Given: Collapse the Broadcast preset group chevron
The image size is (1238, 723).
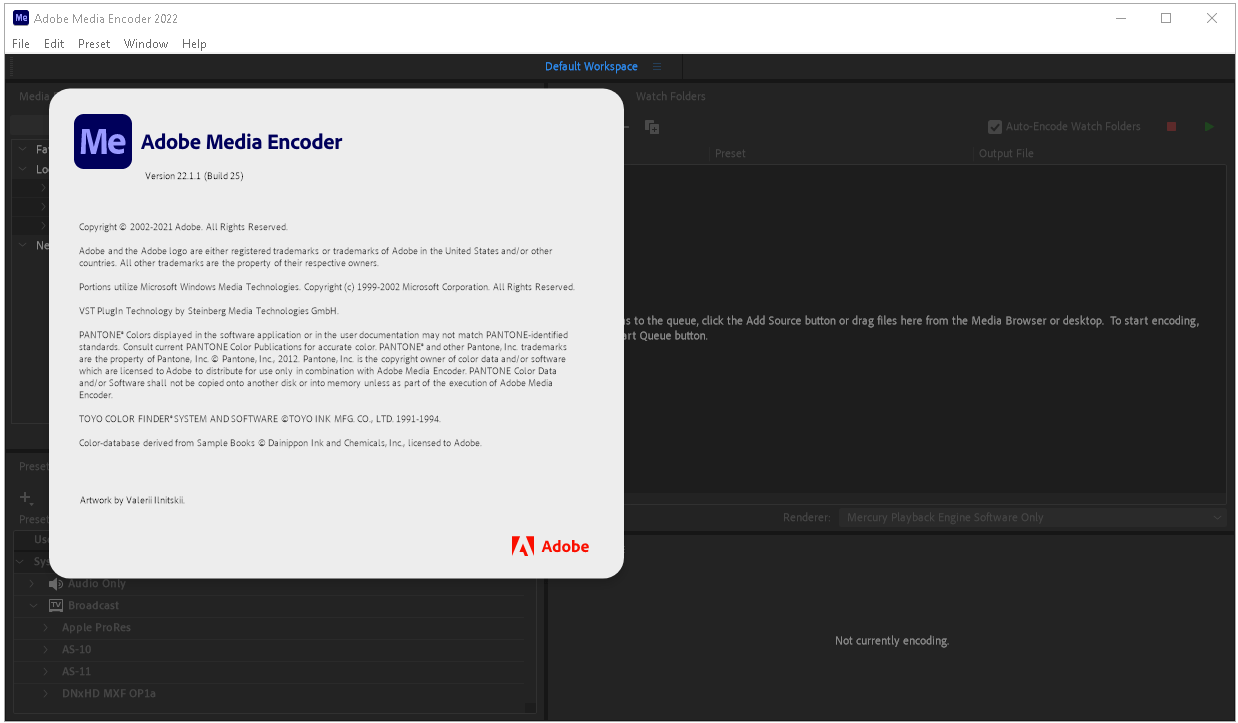Looking at the screenshot, I should (32, 606).
